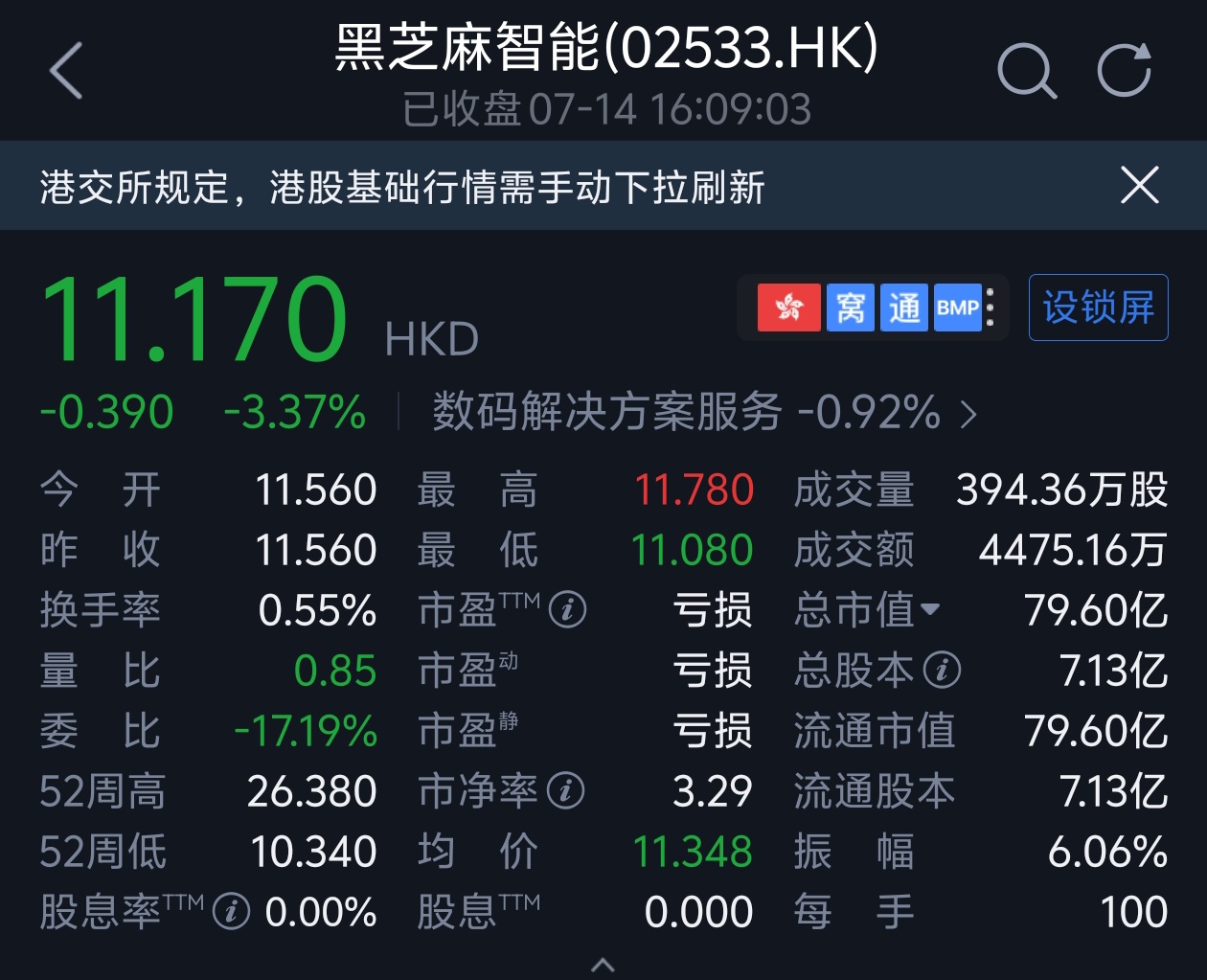Viewport: 1207px width, 980px height.
Task: Tap the price change -0.390
Action: click(106, 413)
